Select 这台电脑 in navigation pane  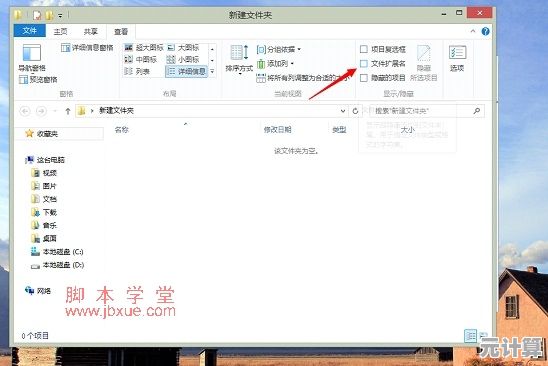(45, 160)
